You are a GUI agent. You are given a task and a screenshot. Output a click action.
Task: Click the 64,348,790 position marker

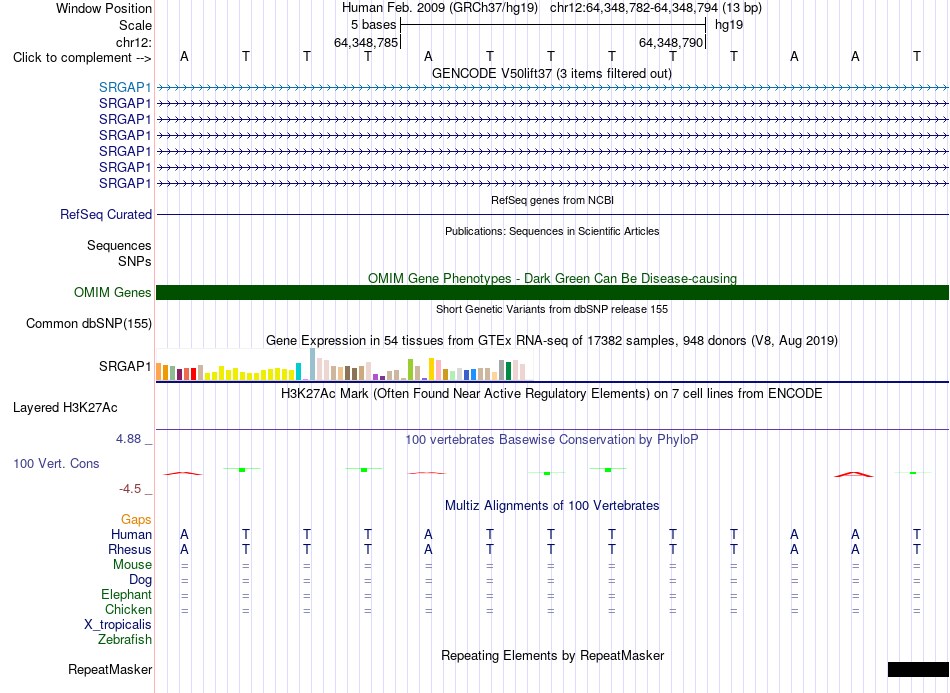[671, 42]
